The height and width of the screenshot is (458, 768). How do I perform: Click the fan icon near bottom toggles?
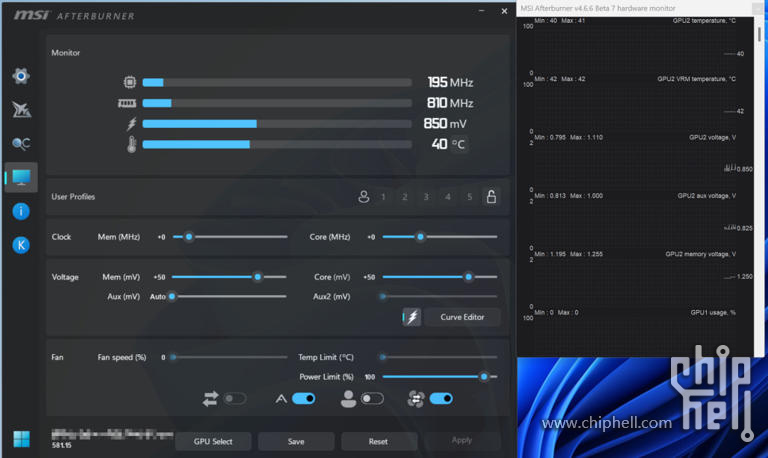pyautogui.click(x=416, y=399)
